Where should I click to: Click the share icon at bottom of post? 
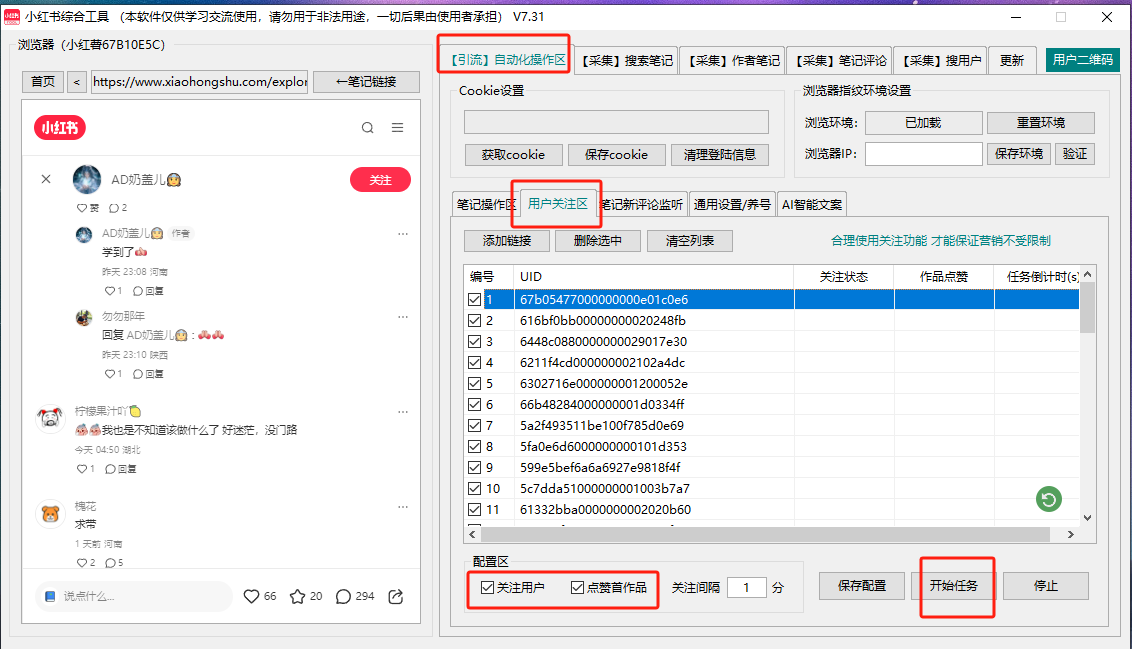point(395,596)
